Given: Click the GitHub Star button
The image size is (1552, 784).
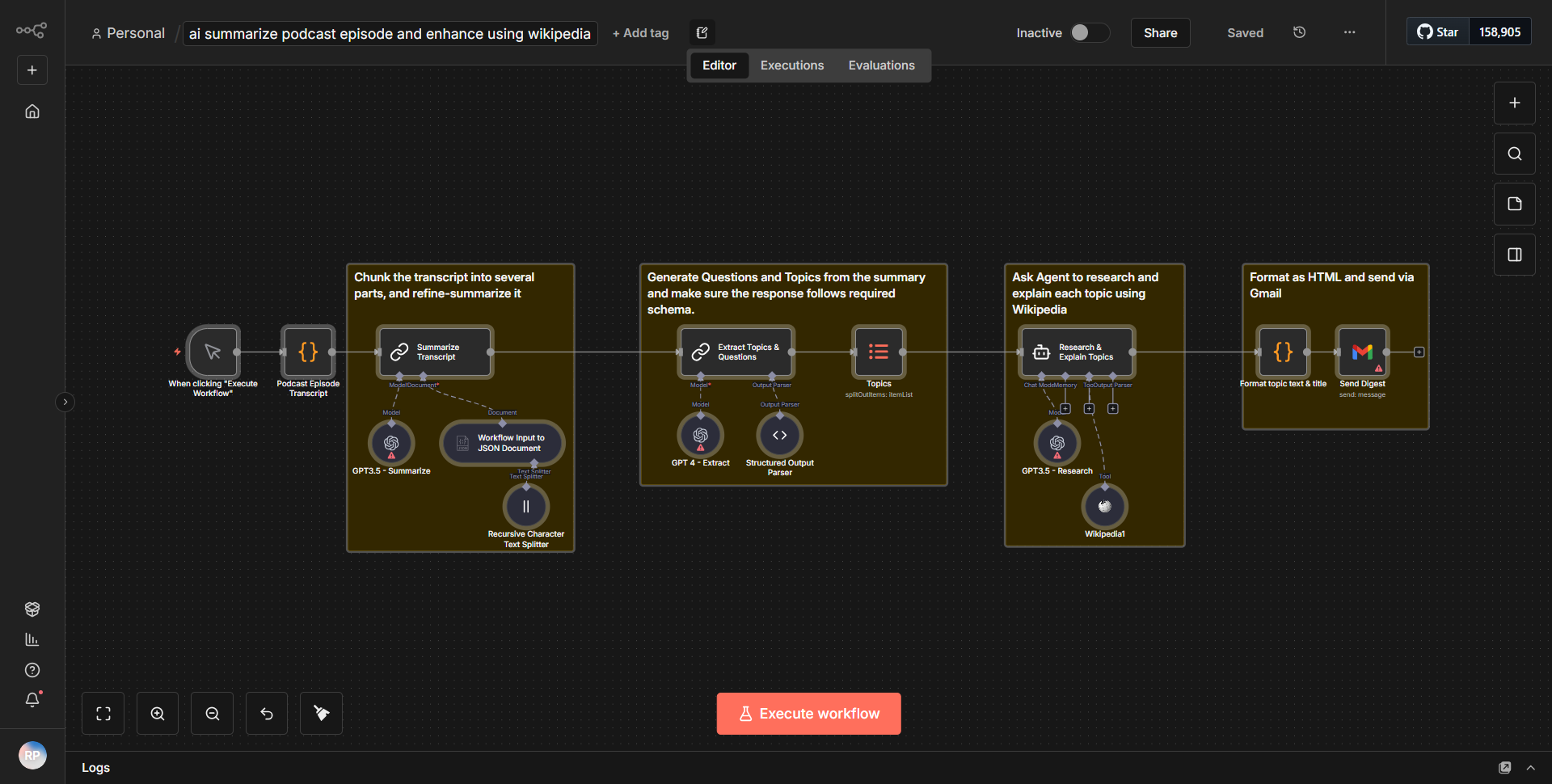Looking at the screenshot, I should pos(1438,32).
